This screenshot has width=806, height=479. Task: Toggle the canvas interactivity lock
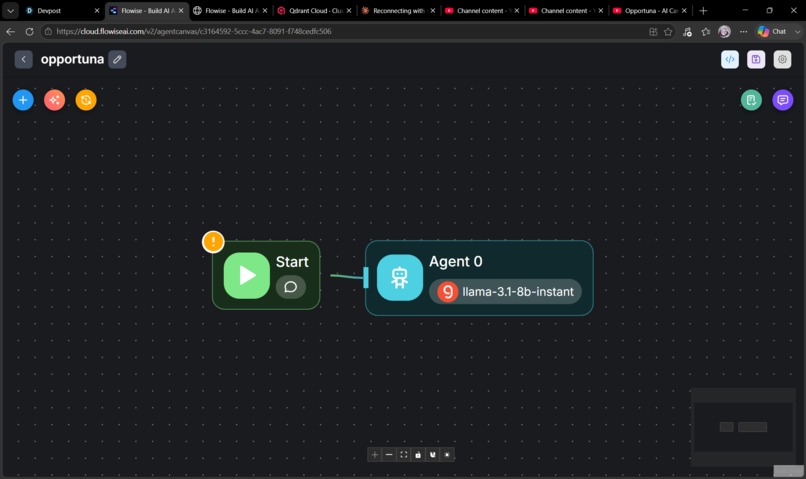tap(418, 455)
